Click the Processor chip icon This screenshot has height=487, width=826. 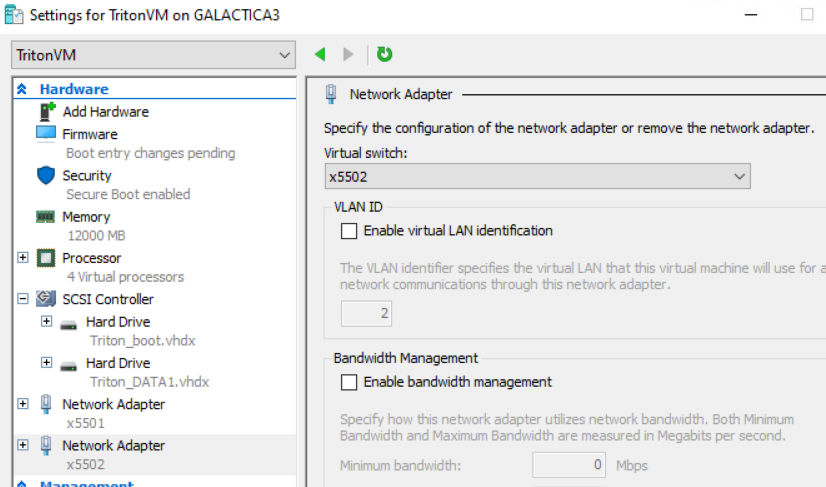coord(46,258)
